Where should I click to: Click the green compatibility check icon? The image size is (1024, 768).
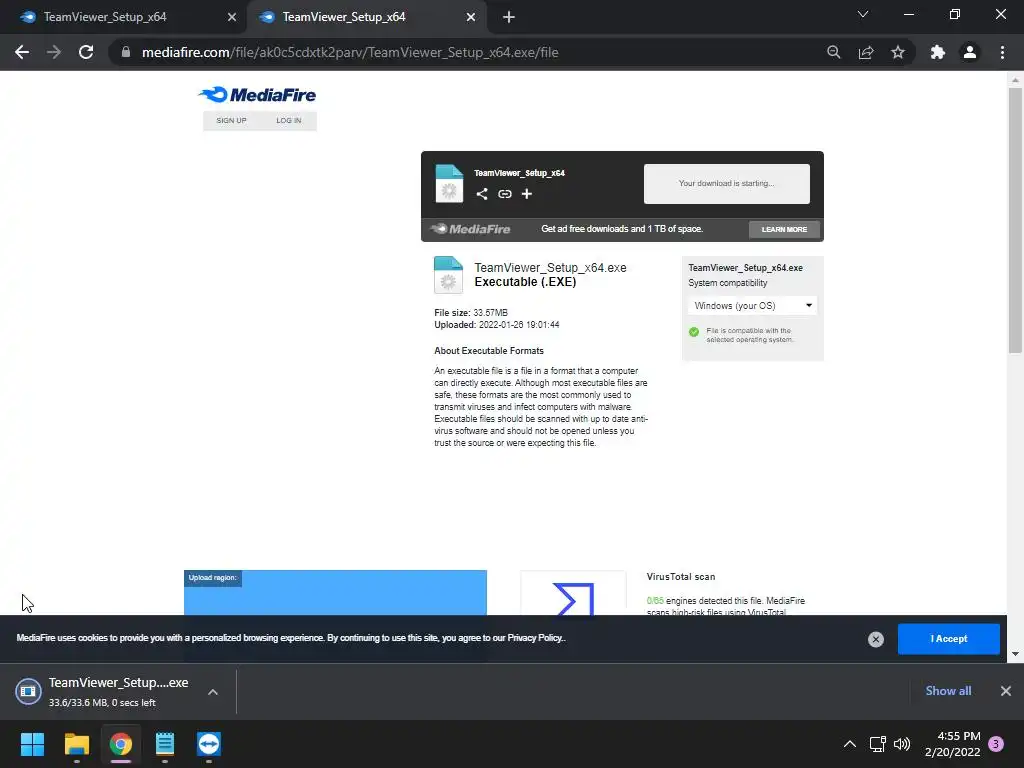tap(694, 332)
